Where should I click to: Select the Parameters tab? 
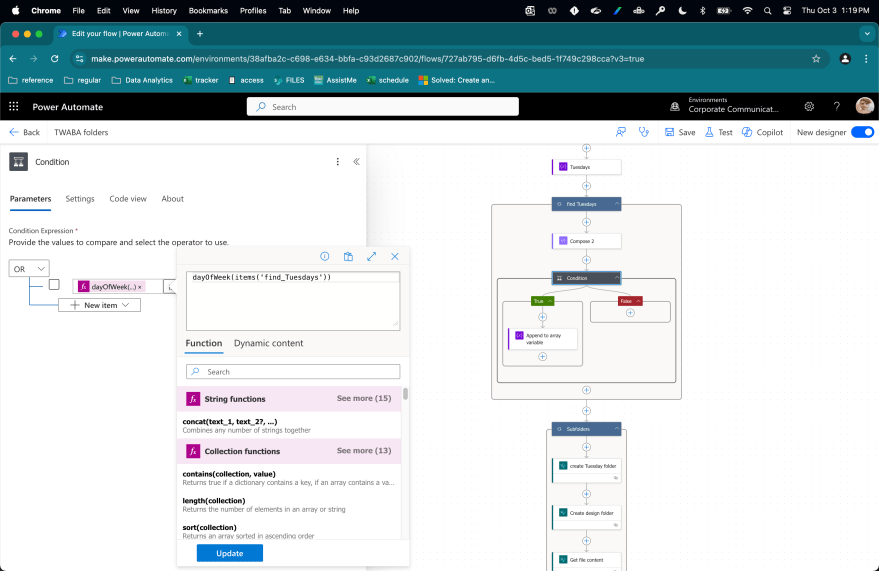click(x=30, y=199)
